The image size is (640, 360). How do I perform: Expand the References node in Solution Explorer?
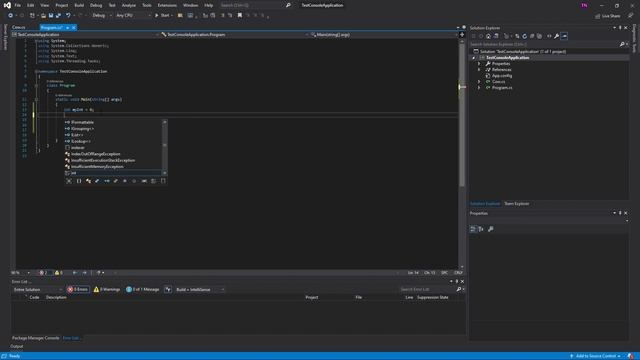pyautogui.click(x=479, y=70)
